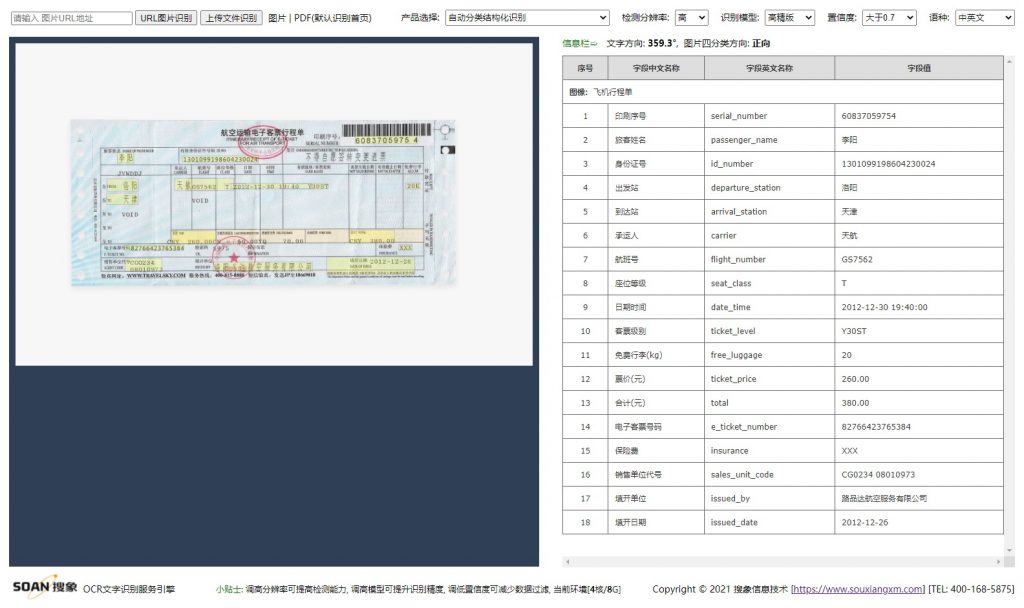Click the scanned flight itinerary image
1024x608 pixels.
263,202
